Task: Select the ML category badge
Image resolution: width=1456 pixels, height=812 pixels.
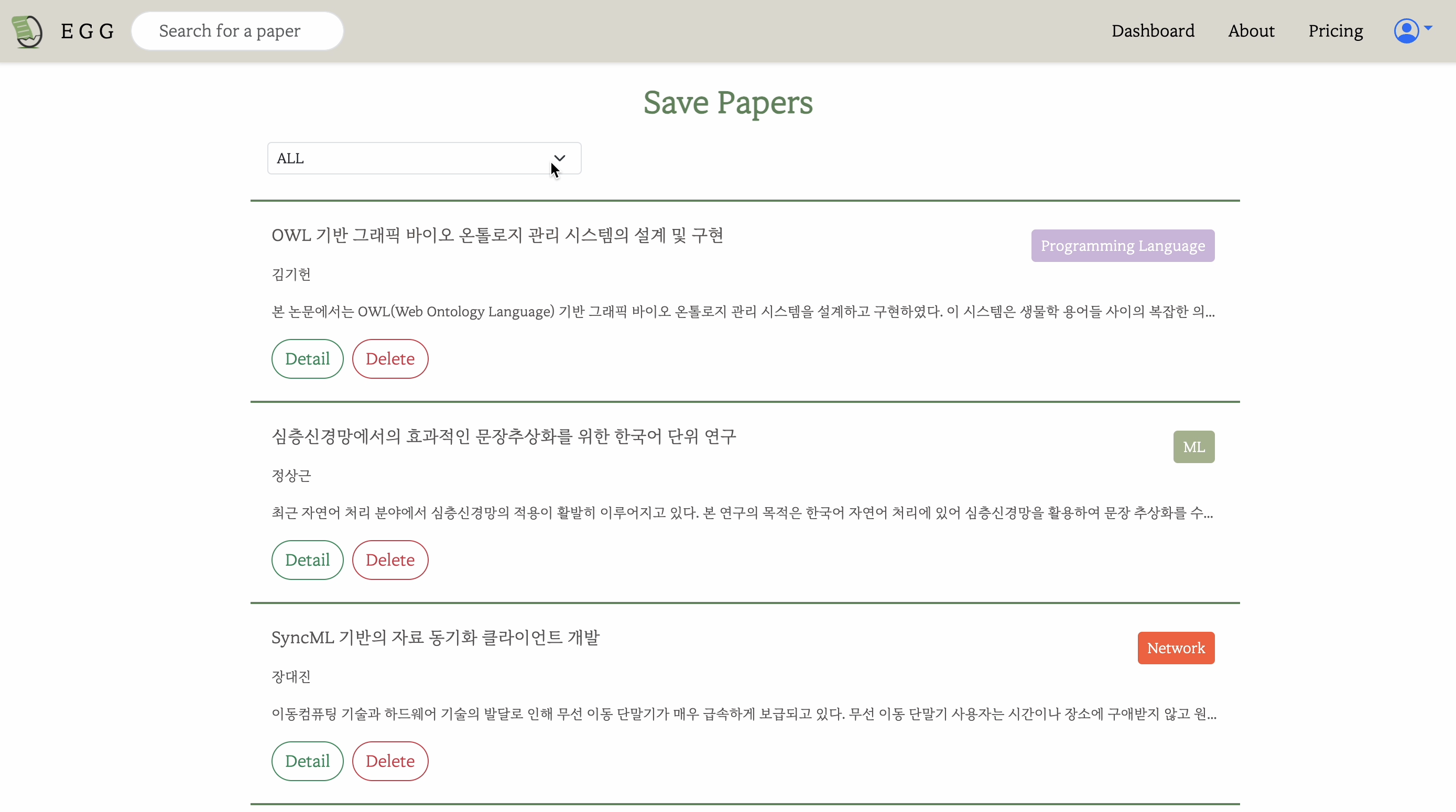Action: pyautogui.click(x=1193, y=446)
